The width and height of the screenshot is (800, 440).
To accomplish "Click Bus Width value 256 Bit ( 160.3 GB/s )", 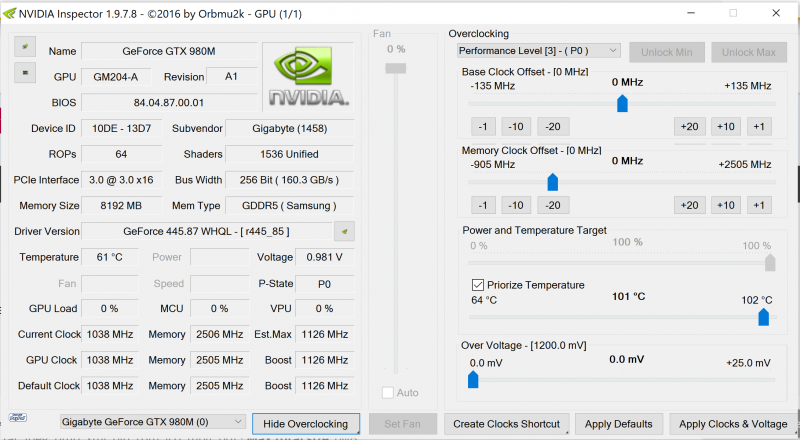I will [289, 180].
